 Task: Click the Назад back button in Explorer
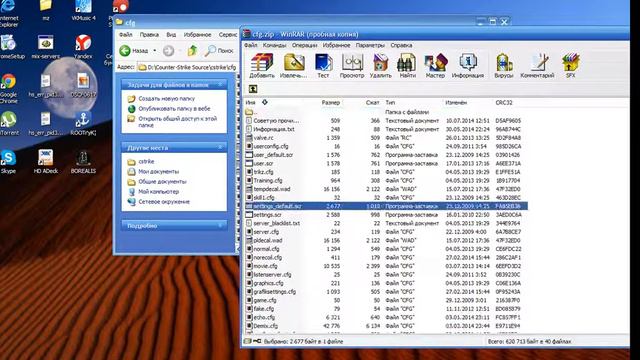pos(134,51)
